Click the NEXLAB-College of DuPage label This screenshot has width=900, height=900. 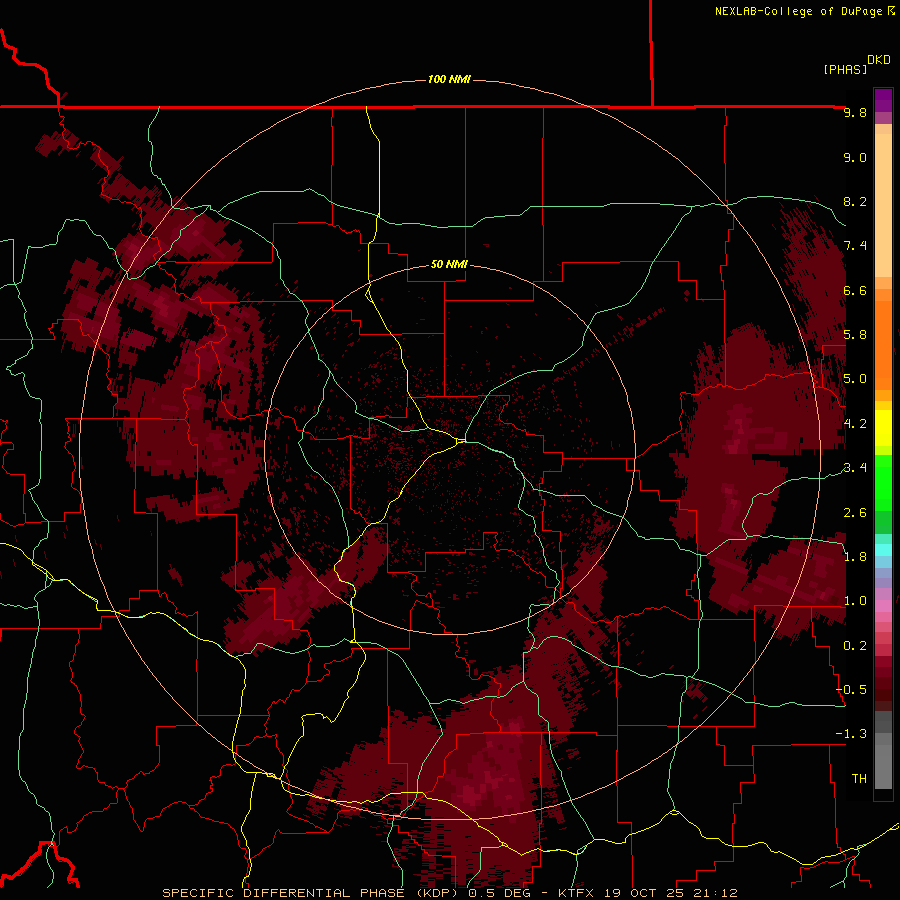(x=798, y=11)
